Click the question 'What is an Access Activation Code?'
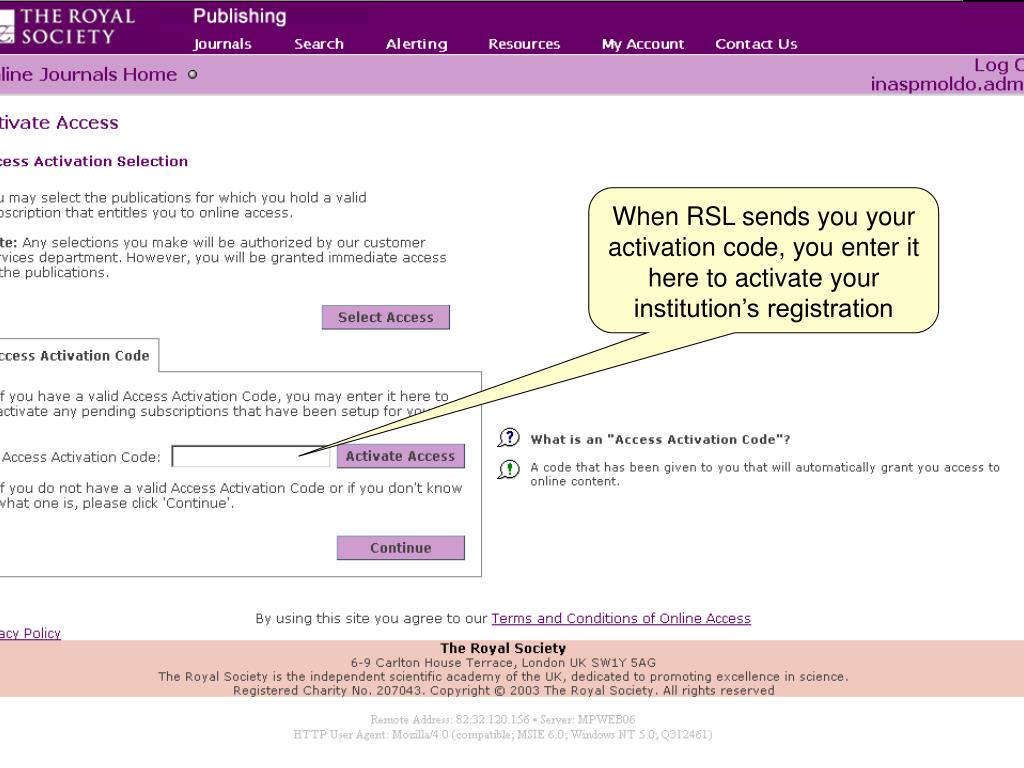 pyautogui.click(x=660, y=440)
